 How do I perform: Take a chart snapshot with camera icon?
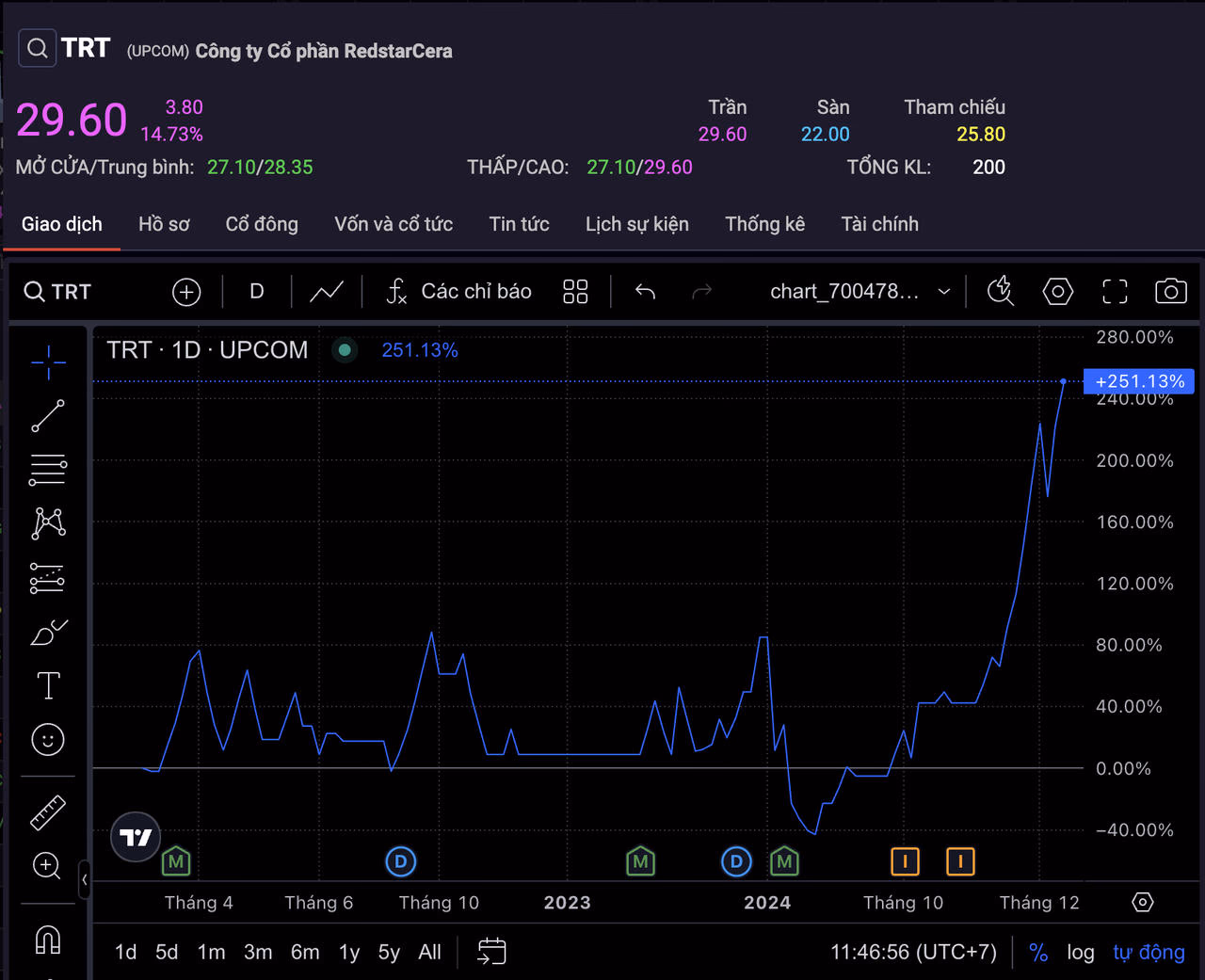click(x=1170, y=292)
